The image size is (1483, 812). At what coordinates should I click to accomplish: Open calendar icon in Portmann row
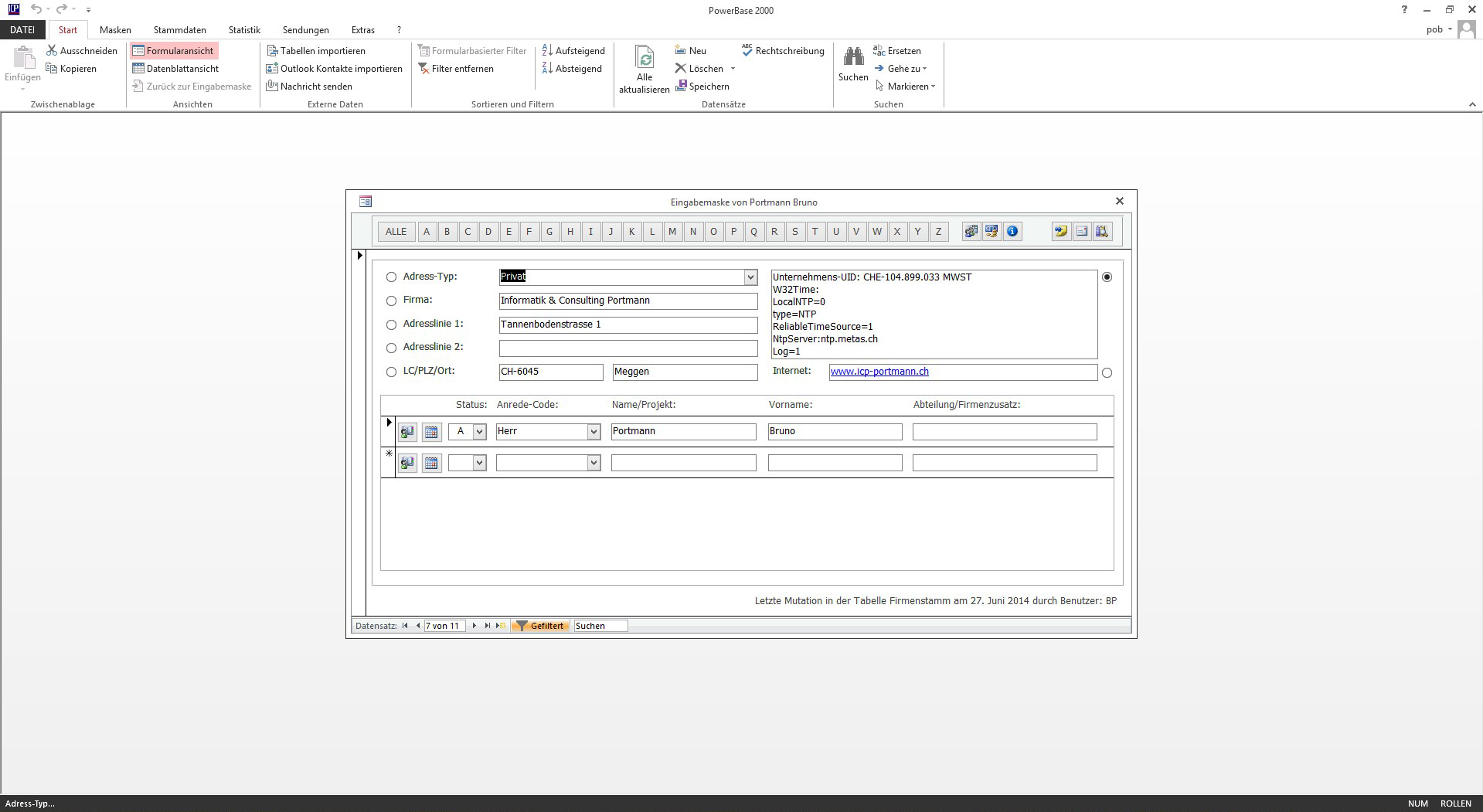(x=431, y=432)
